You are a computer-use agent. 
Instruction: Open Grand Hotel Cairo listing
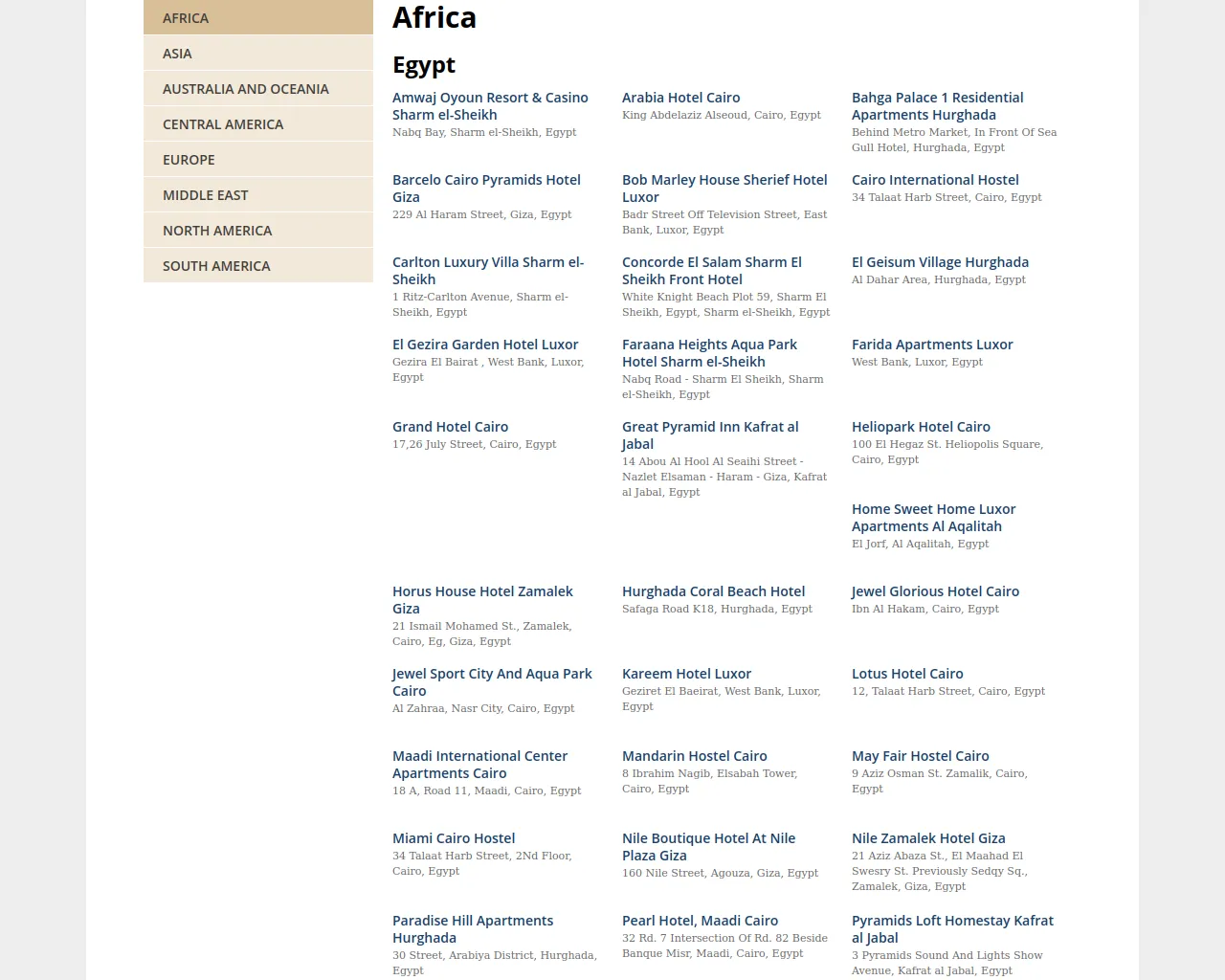pyautogui.click(x=450, y=427)
